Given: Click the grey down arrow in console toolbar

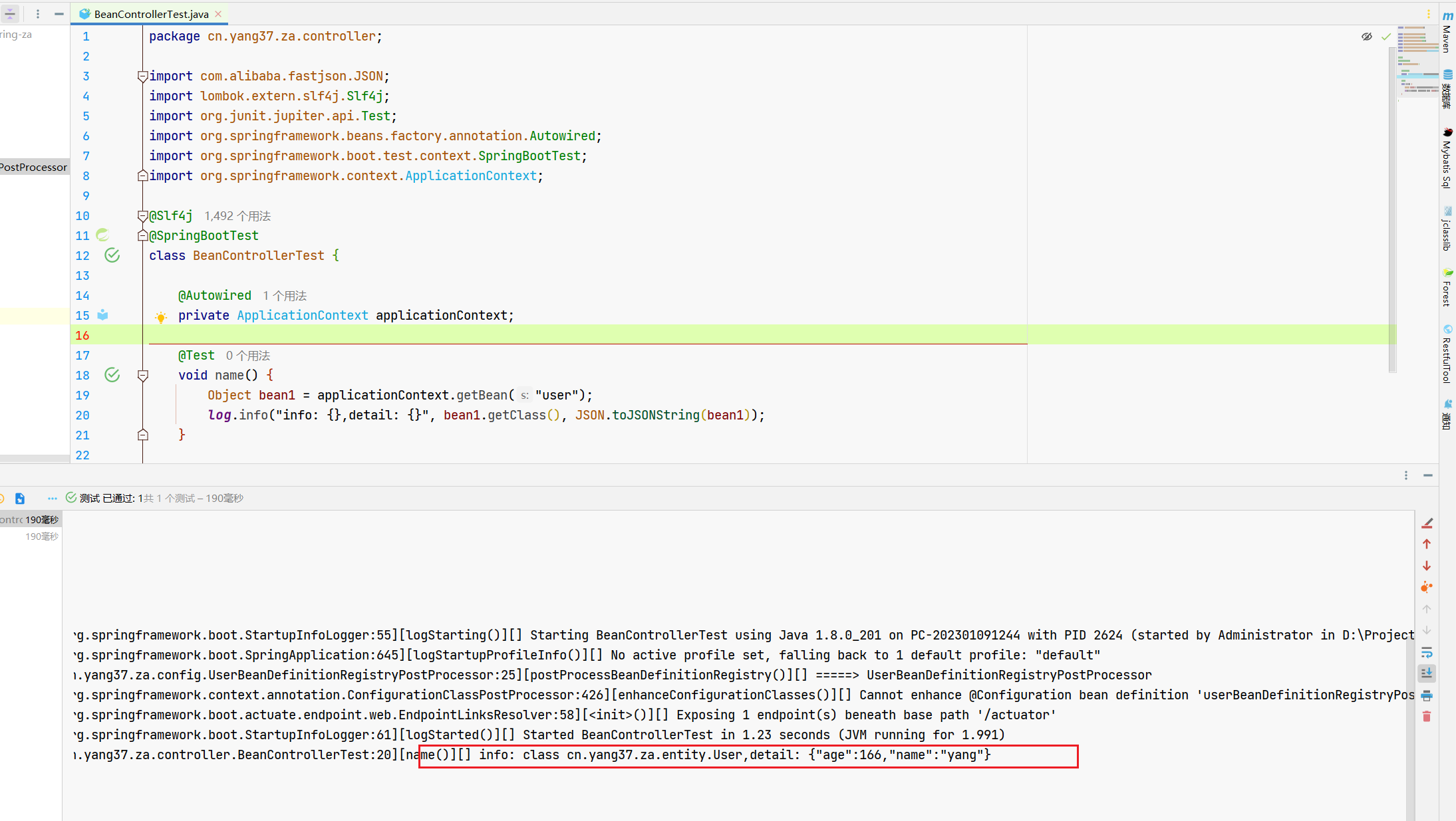Looking at the screenshot, I should pos(1427,630).
